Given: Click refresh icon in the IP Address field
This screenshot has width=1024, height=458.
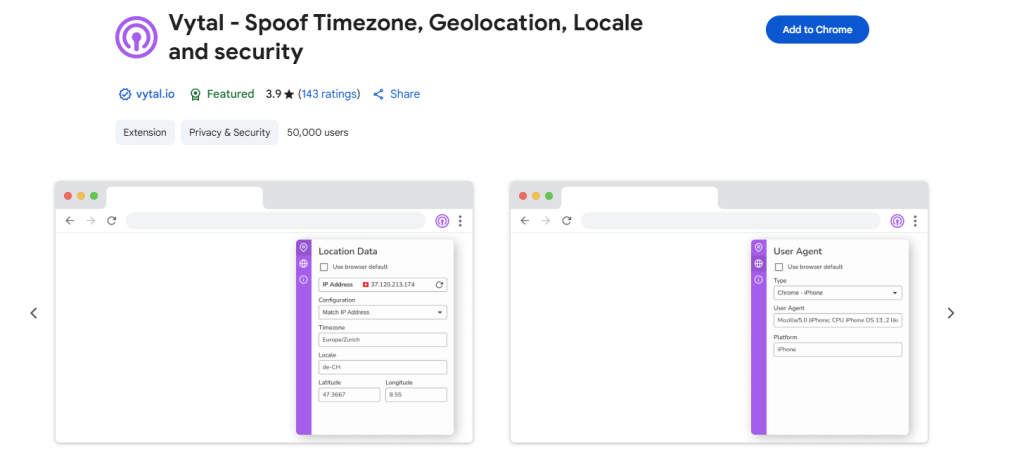Looking at the screenshot, I should (x=440, y=285).
